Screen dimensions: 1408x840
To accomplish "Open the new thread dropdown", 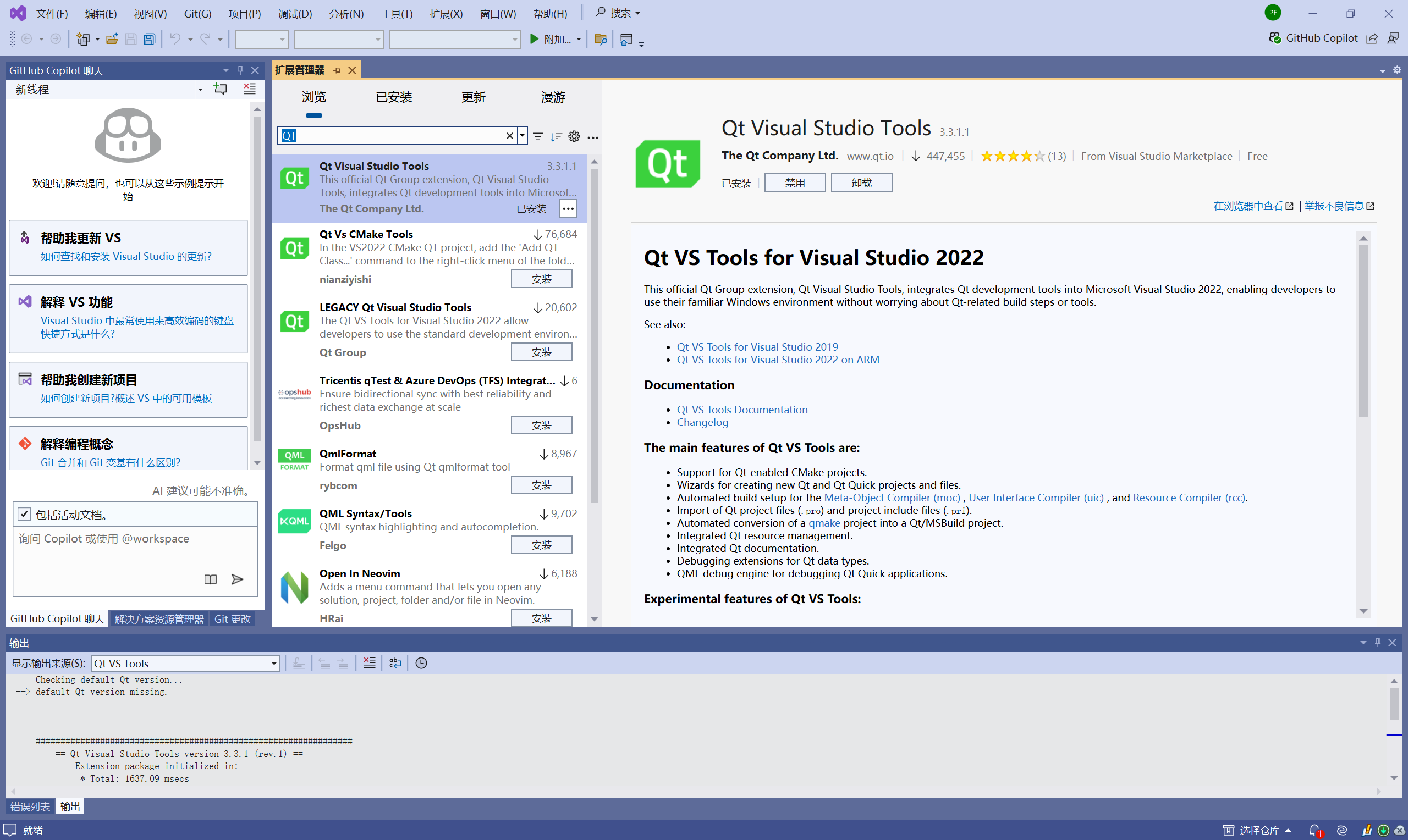I will (x=200, y=90).
